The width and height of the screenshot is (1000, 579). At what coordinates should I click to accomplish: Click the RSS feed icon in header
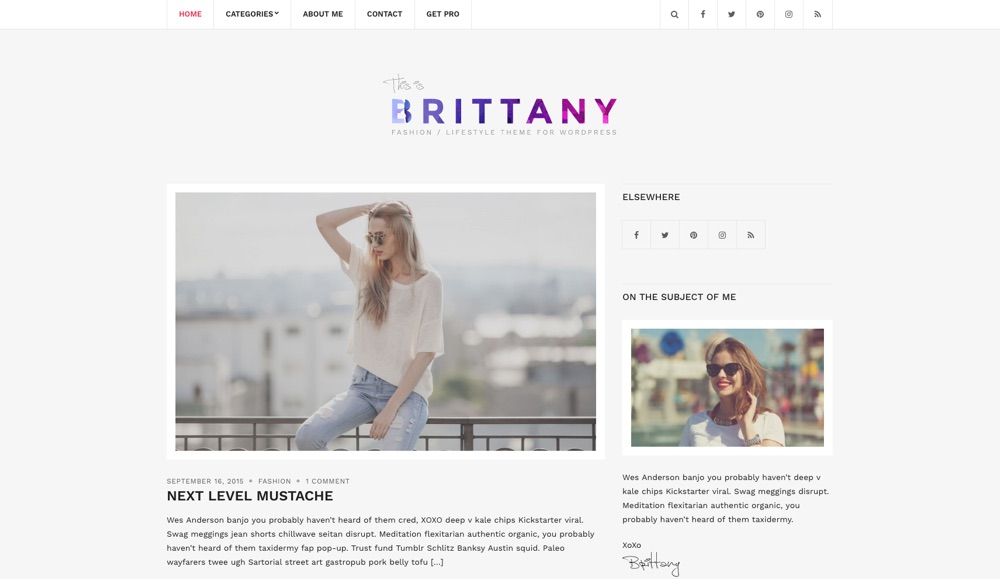pyautogui.click(x=818, y=14)
